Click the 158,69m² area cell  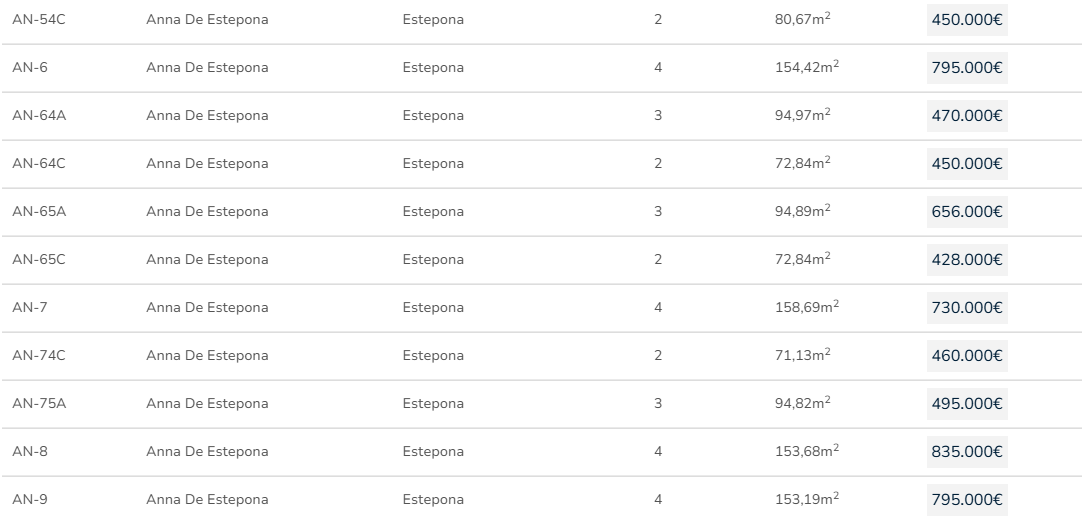coord(806,307)
